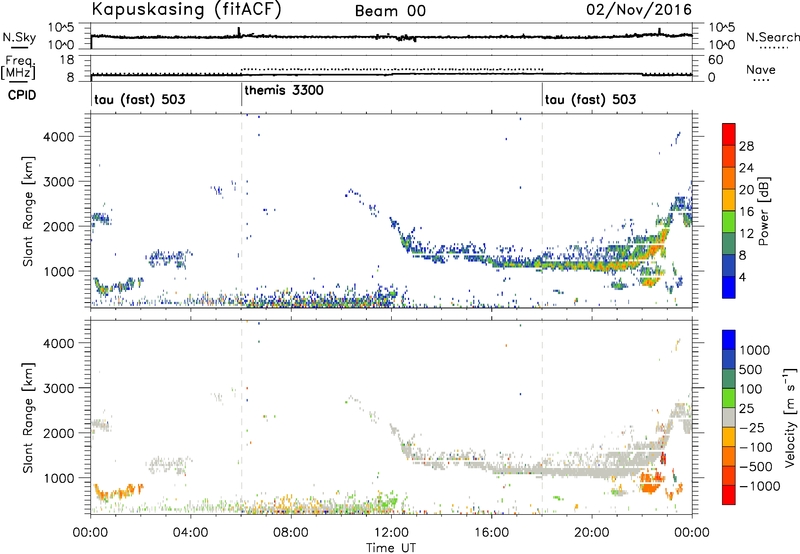Image resolution: width=800 pixels, height=554 pixels.
Task: Click the 'Kapuskasing (fitACF)' title text
Action: click(x=186, y=10)
